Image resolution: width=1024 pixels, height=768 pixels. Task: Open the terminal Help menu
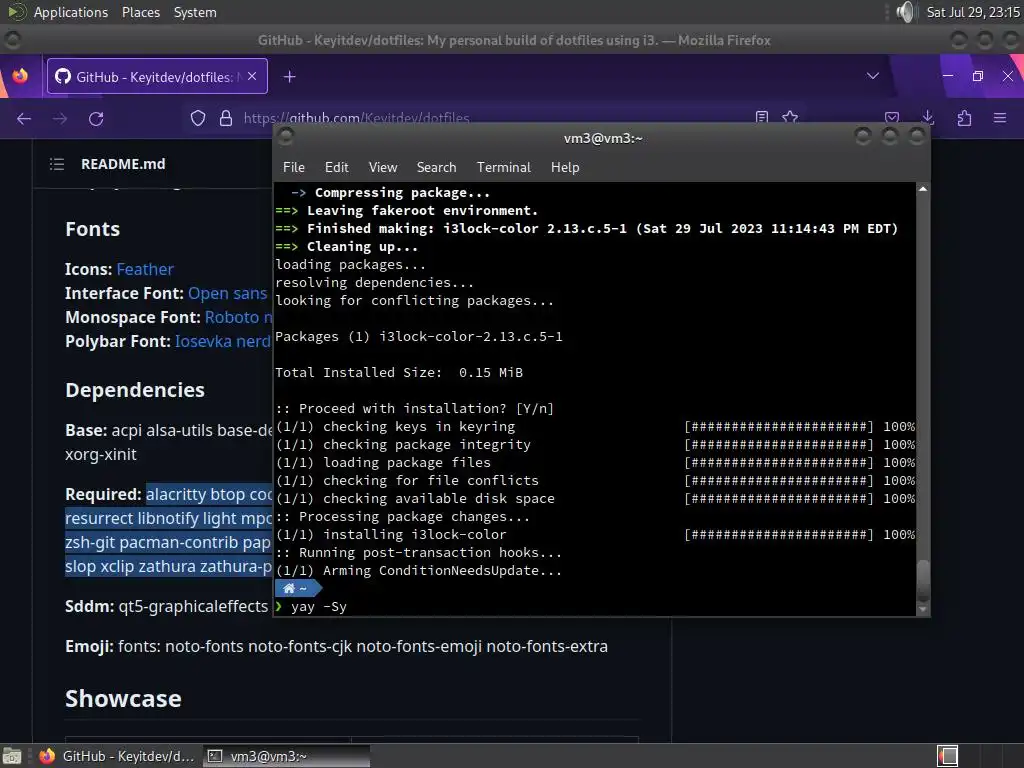565,167
